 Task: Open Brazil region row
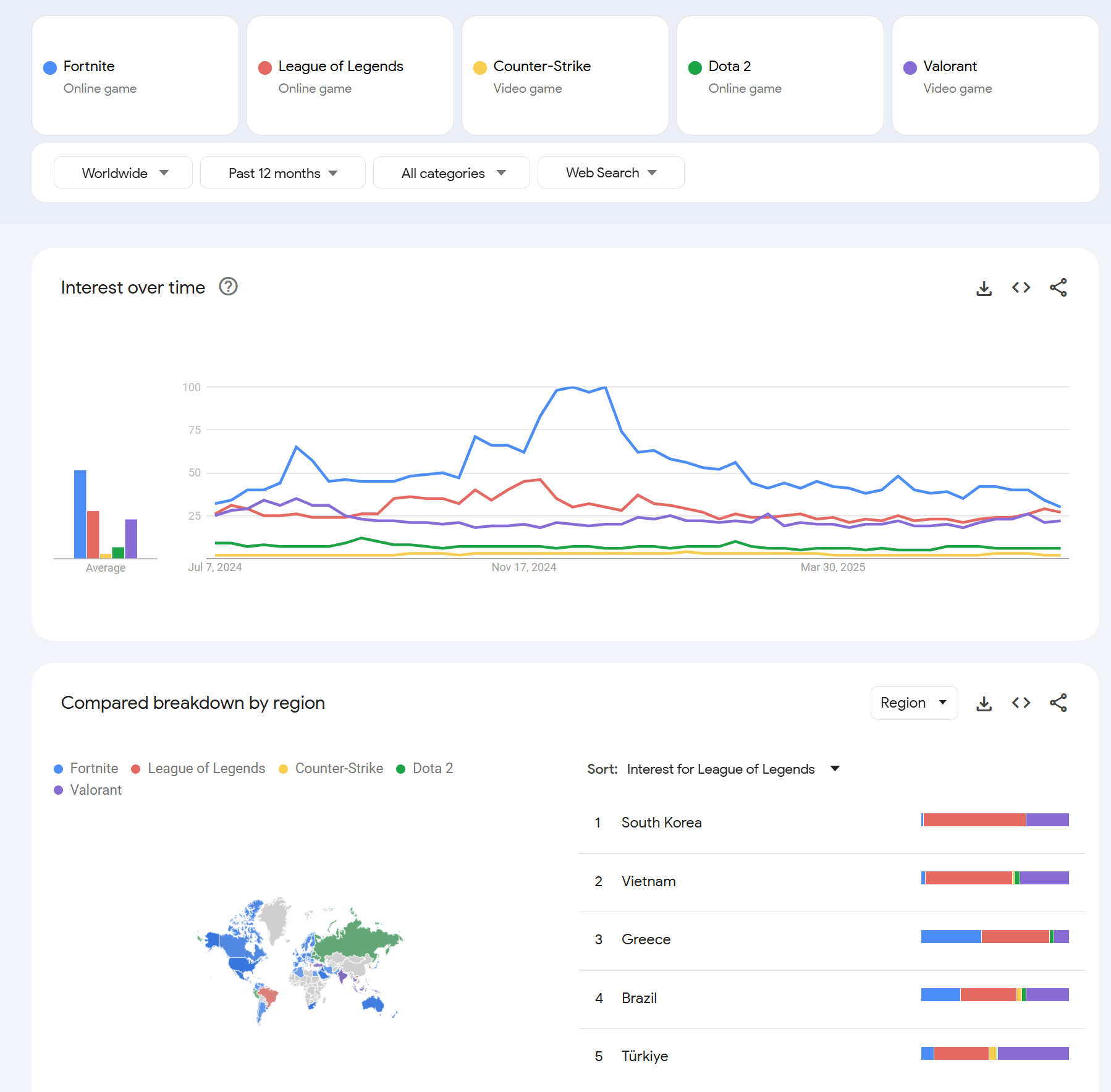[832, 998]
